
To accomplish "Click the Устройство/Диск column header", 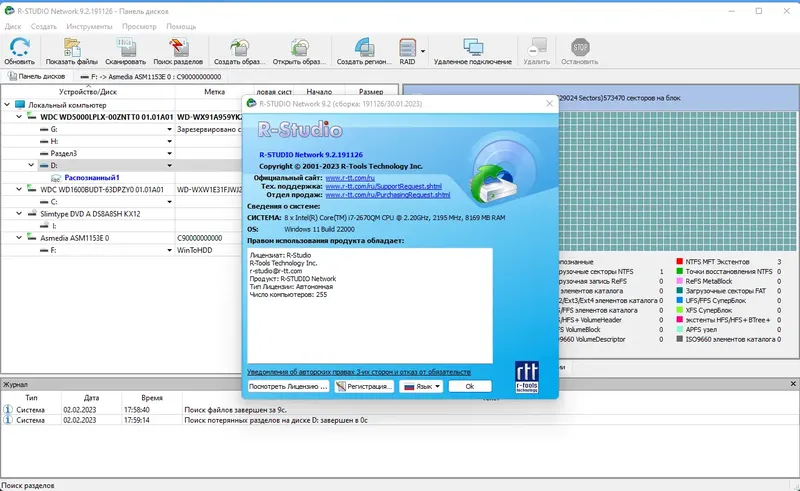I will tap(88, 92).
